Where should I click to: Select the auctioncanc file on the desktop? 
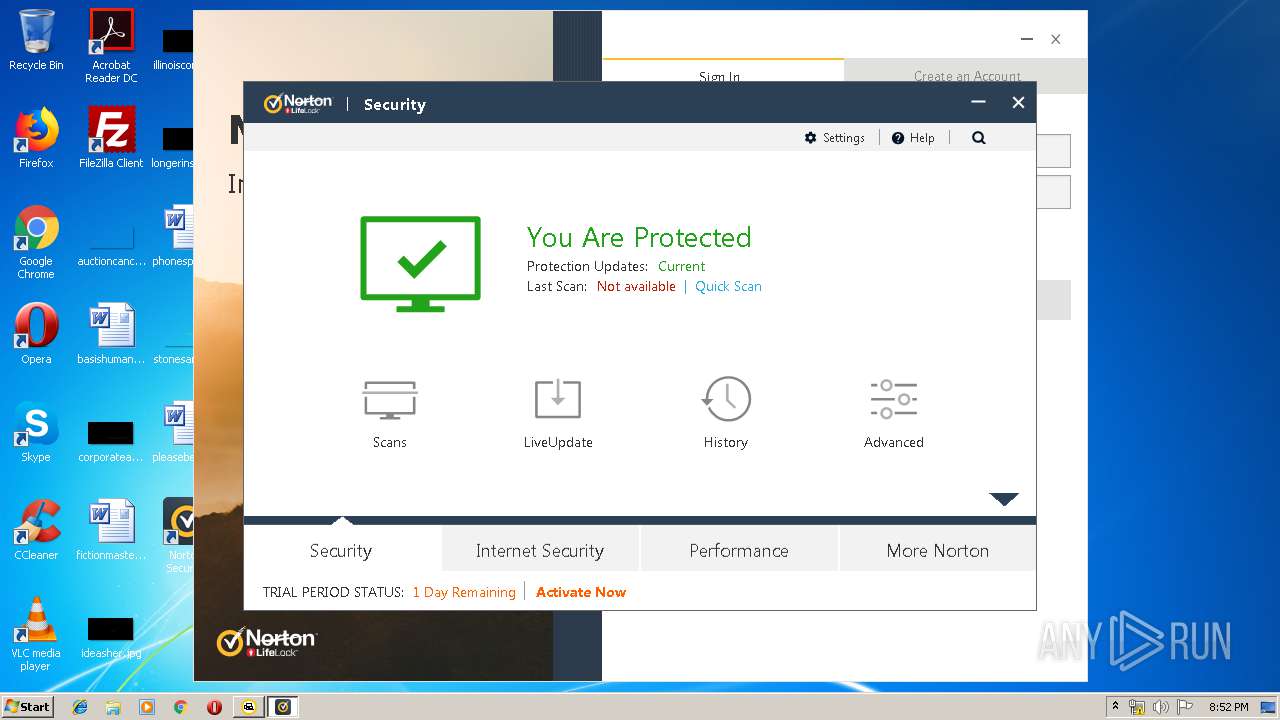[x=111, y=243]
